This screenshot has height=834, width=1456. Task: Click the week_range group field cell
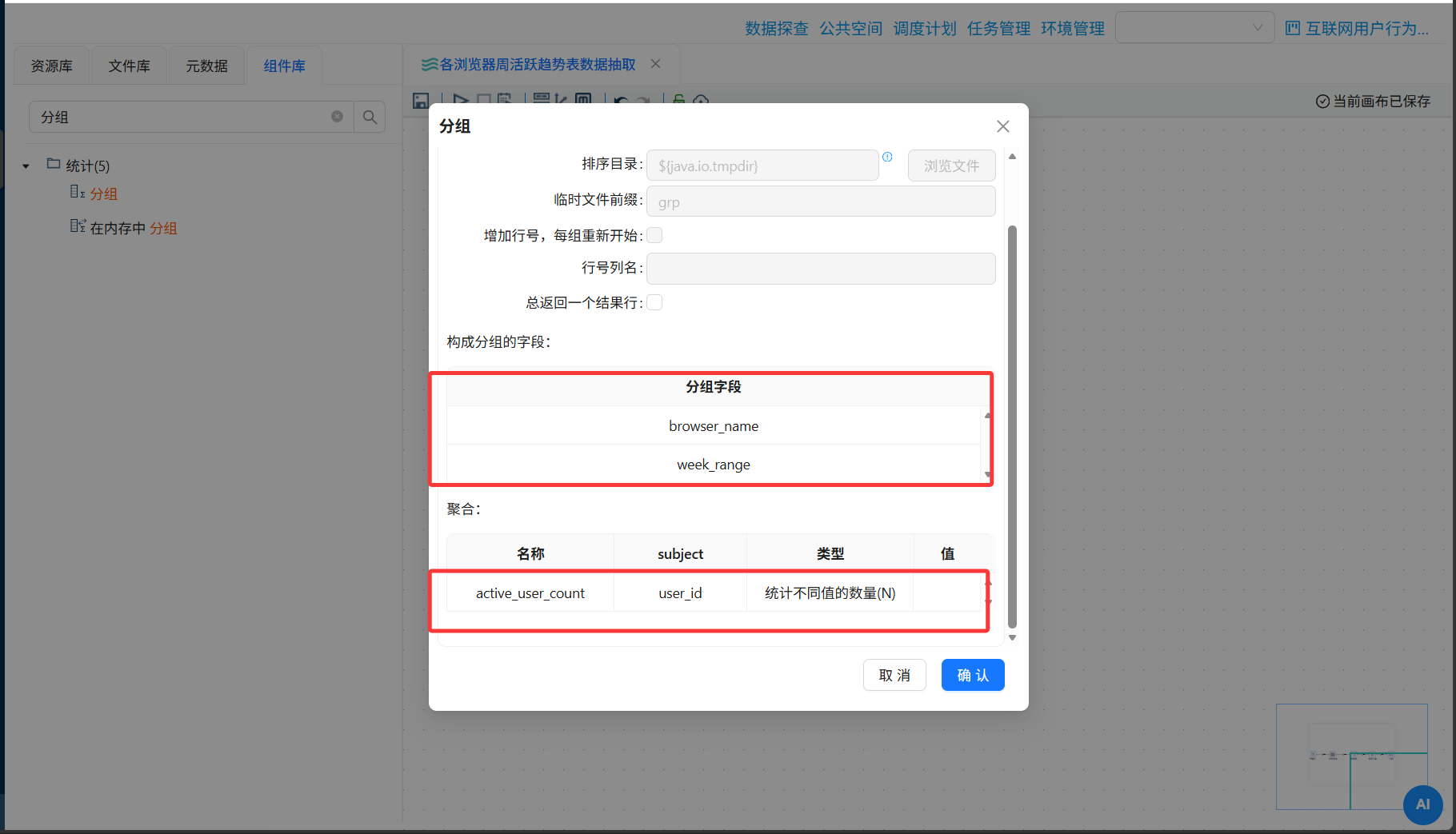[x=714, y=465]
